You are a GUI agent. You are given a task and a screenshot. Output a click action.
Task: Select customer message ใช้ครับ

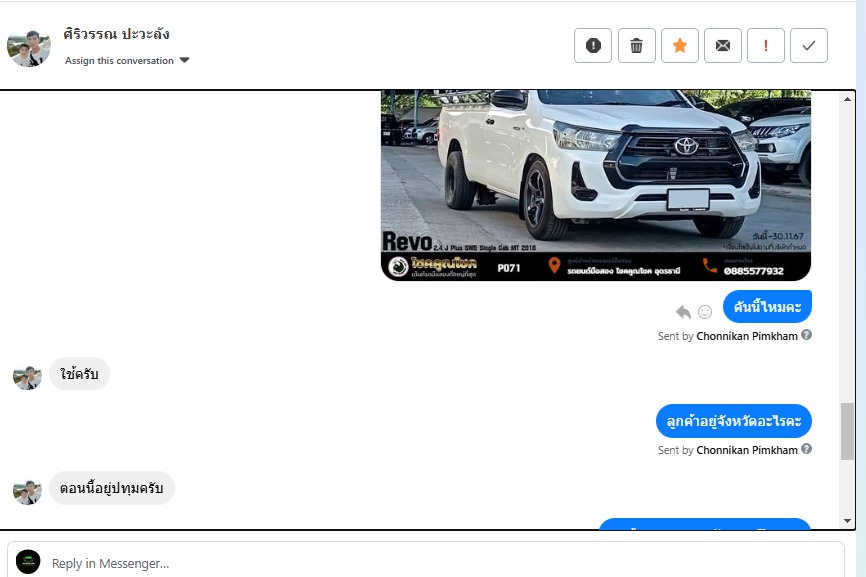tap(79, 374)
